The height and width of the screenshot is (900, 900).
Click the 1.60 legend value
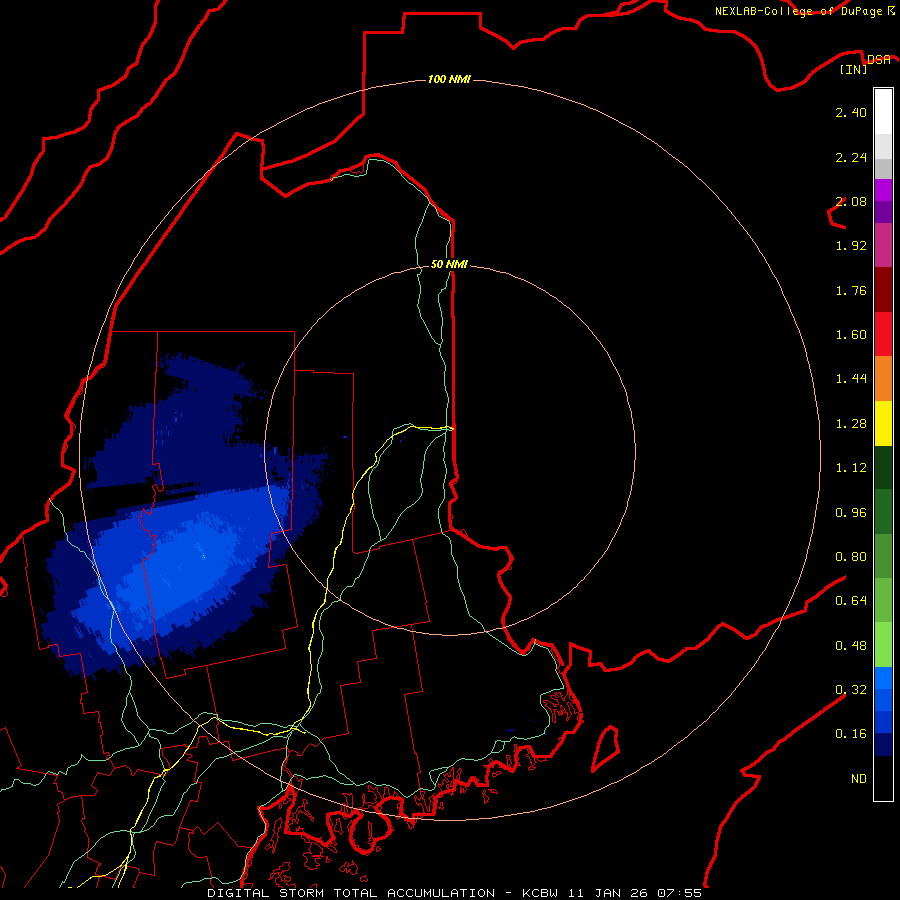tap(851, 335)
